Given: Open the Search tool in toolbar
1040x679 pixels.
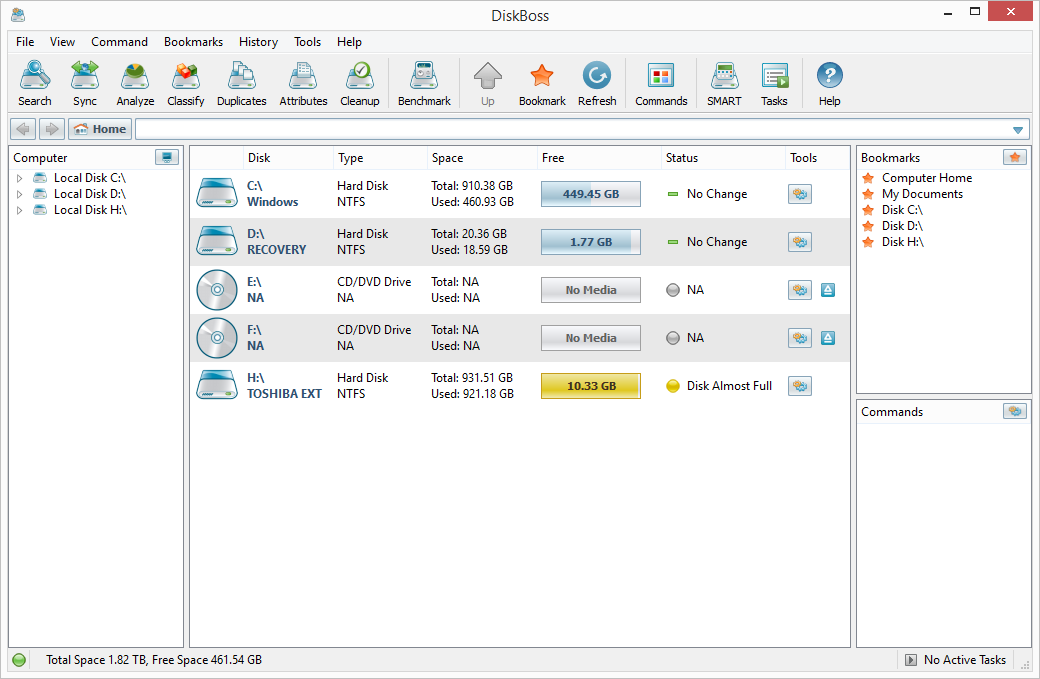Looking at the screenshot, I should pyautogui.click(x=34, y=84).
